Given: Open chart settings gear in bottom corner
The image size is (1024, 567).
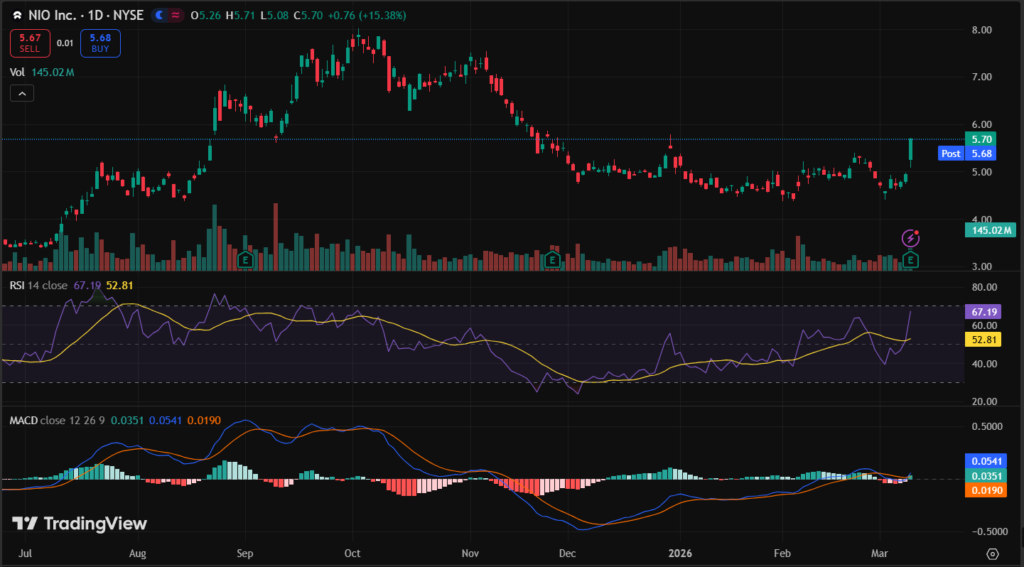Looking at the screenshot, I should pos(992,553).
